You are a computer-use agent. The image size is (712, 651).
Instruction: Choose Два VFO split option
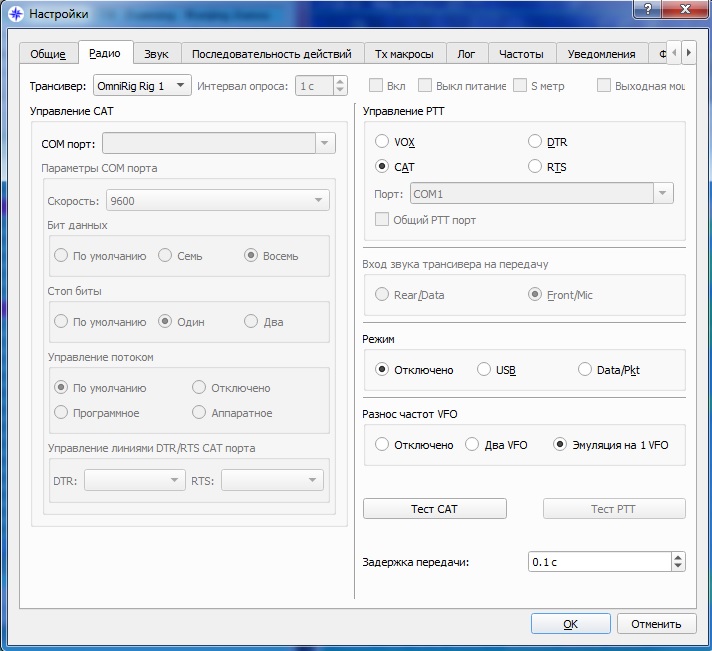pos(472,445)
